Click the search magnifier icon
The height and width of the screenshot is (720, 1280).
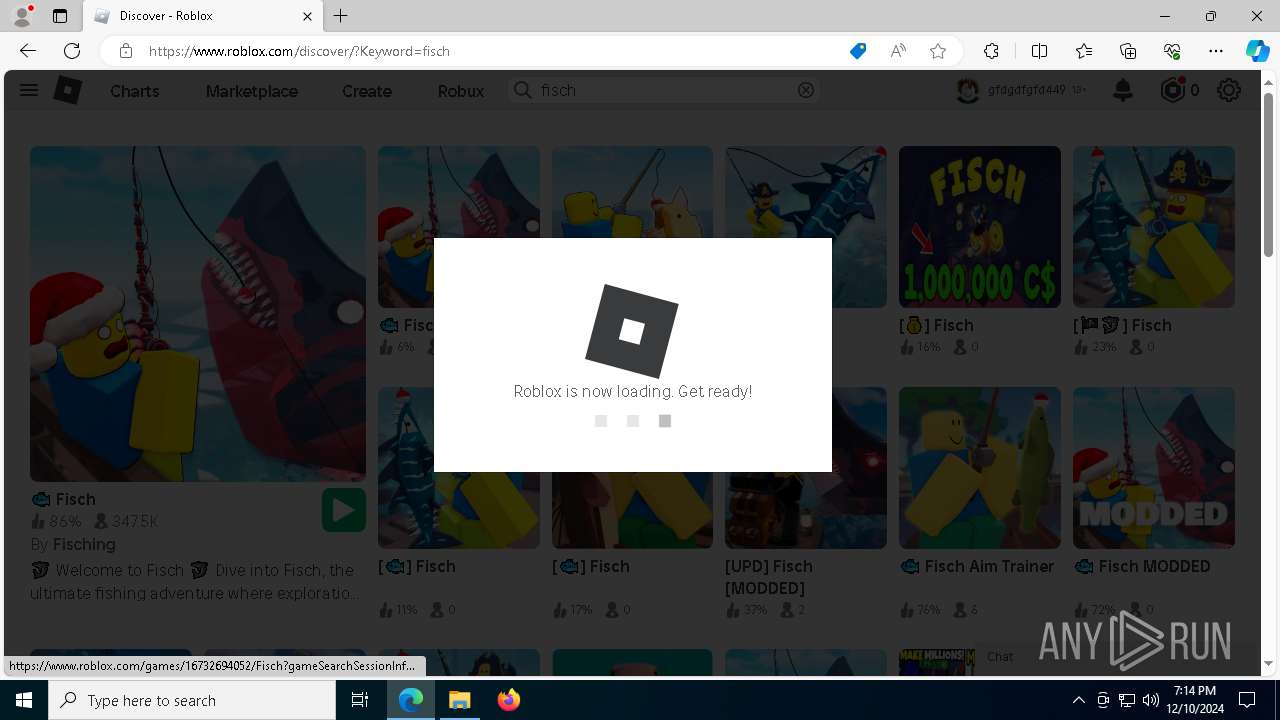[522, 90]
